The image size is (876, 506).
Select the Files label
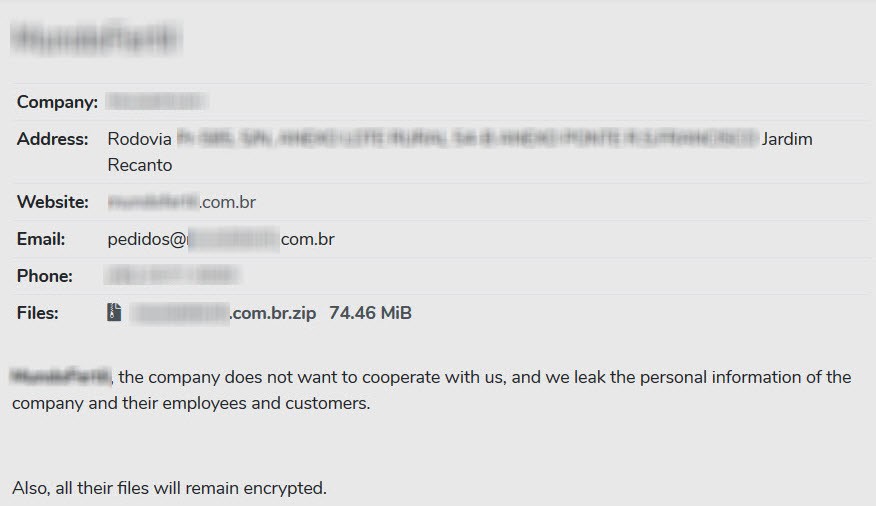tap(38, 313)
